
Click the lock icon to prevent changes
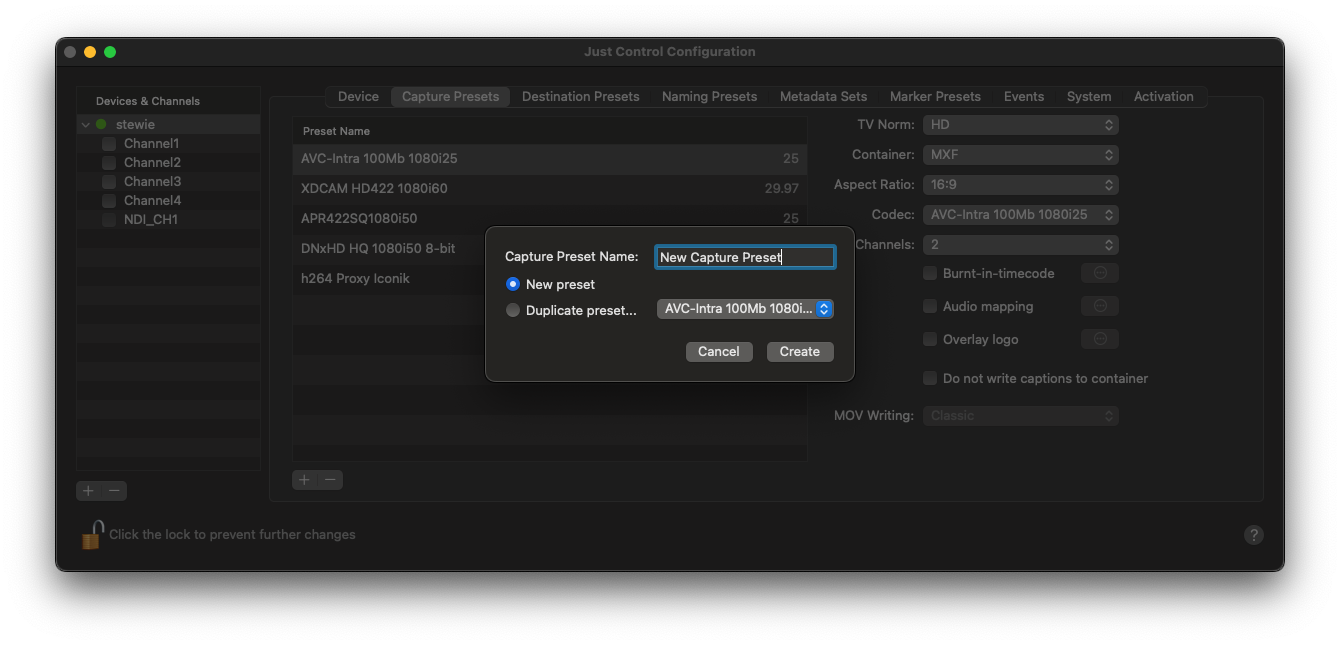pyautogui.click(x=92, y=535)
